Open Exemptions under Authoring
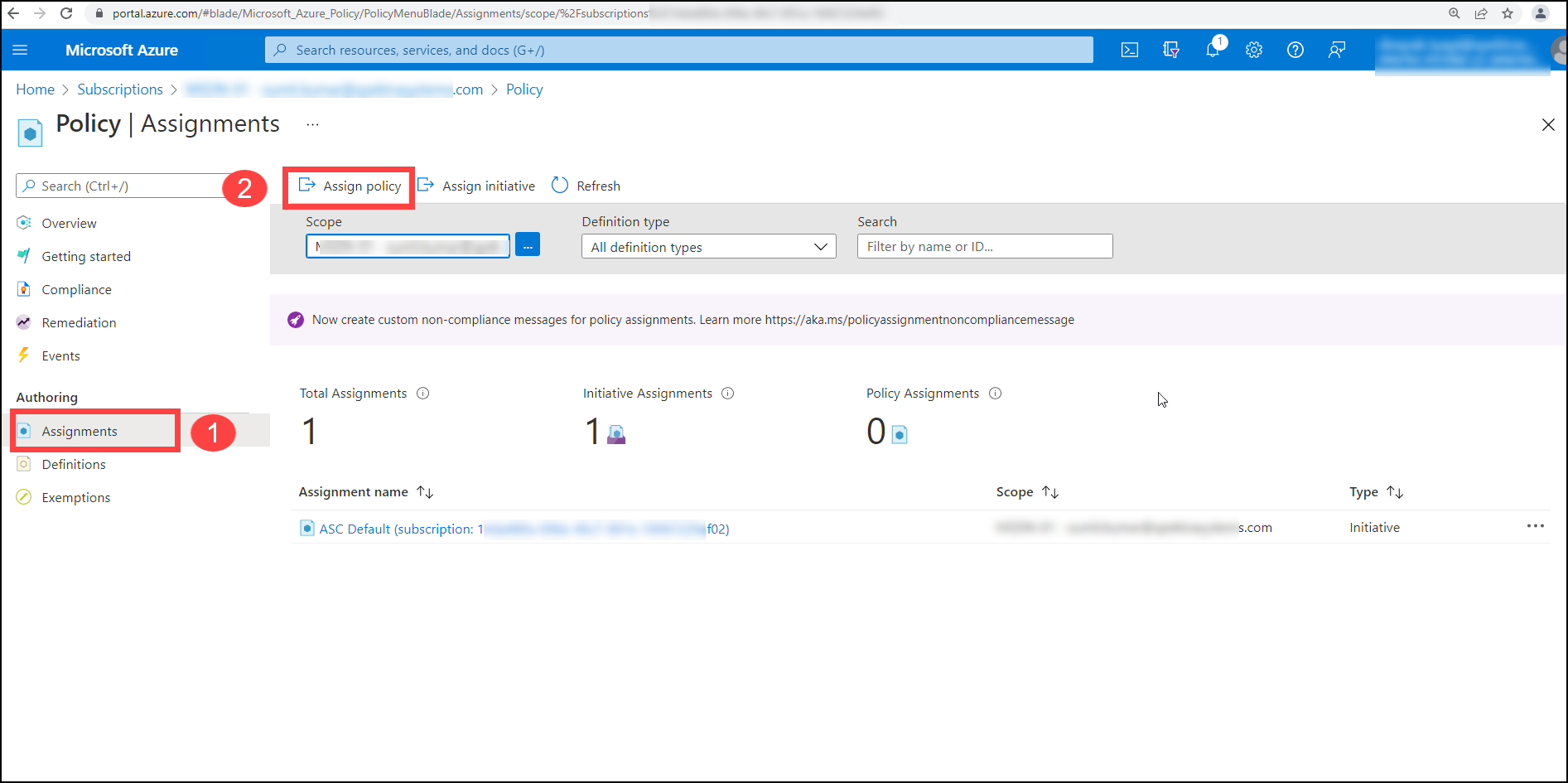 coord(75,498)
